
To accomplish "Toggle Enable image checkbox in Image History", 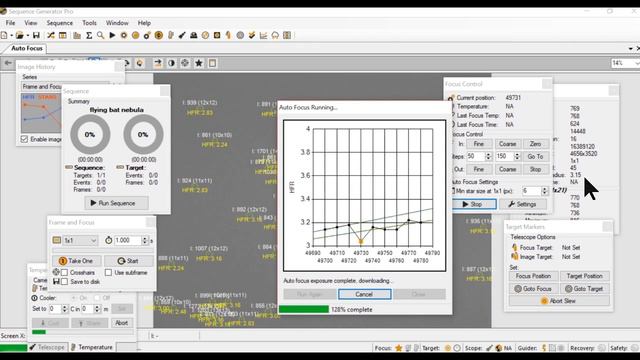I will tap(24, 139).
